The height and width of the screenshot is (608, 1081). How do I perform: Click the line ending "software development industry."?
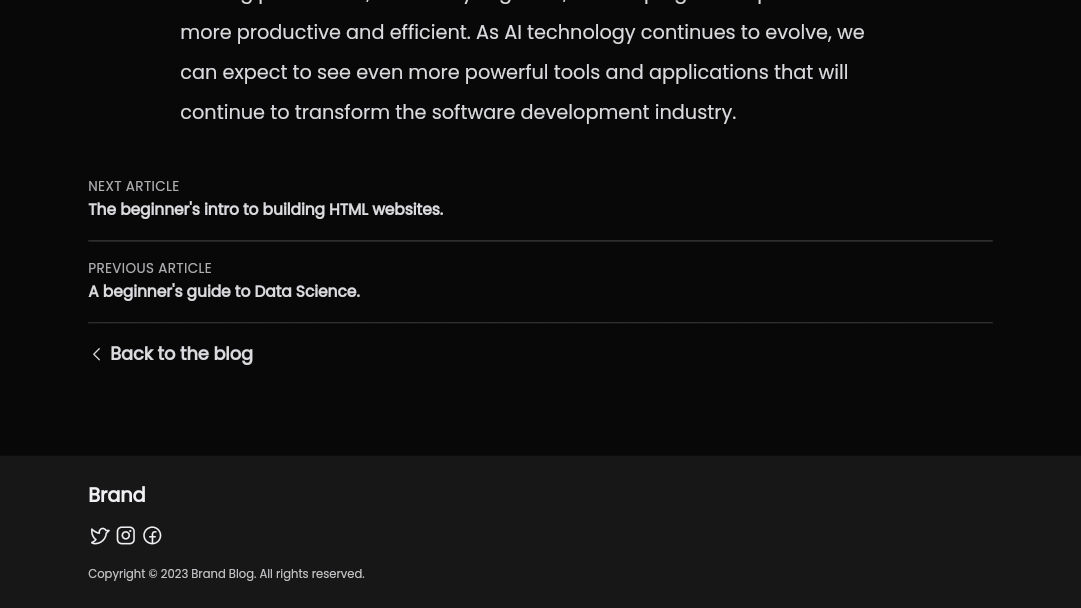458,112
